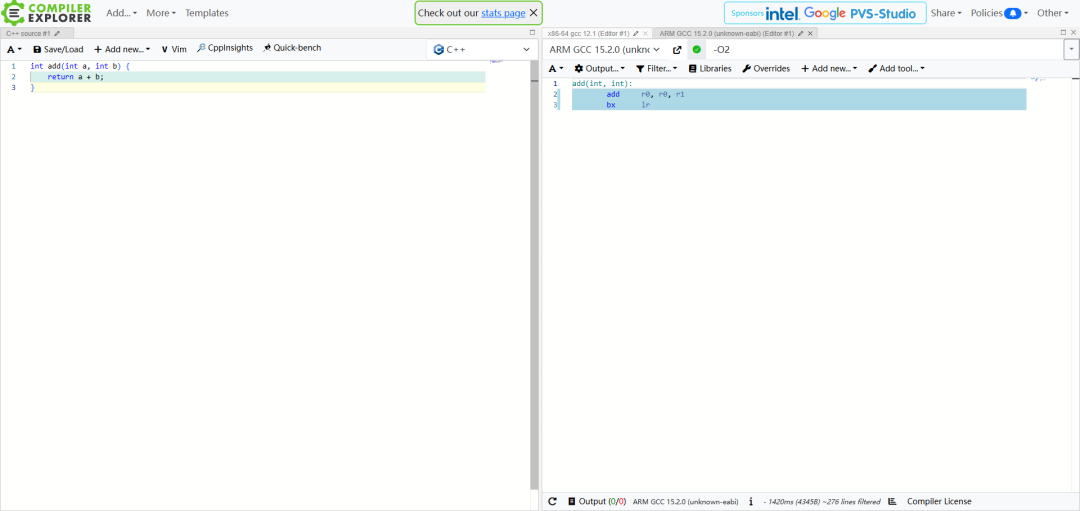Show compiler Output (0/0) window
Screen dimensions: 1080x511
(x=596, y=501)
